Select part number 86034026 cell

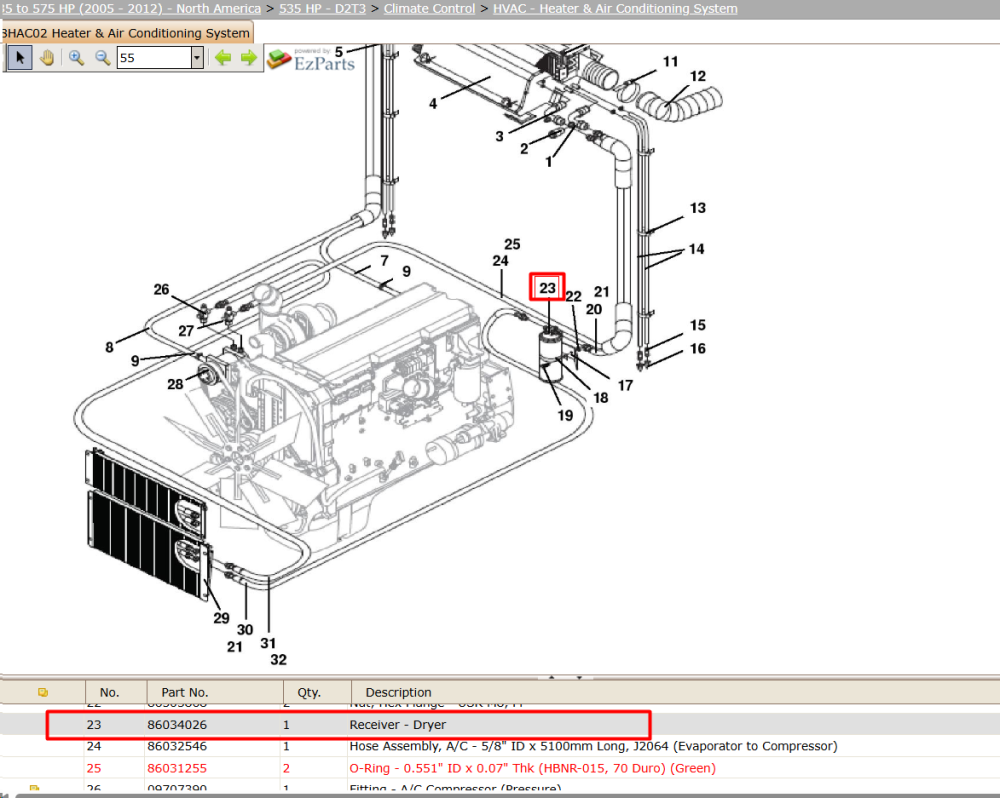pos(177,725)
